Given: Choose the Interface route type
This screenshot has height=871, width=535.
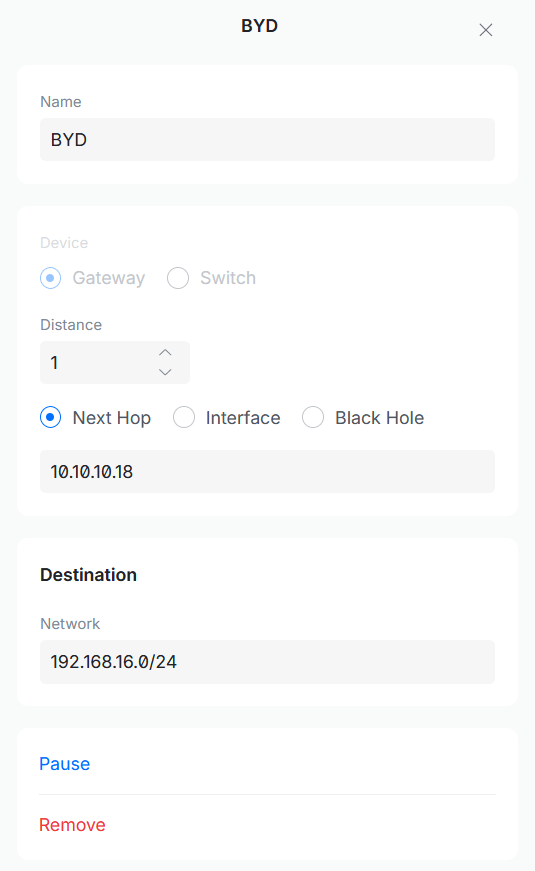Looking at the screenshot, I should [x=184, y=417].
